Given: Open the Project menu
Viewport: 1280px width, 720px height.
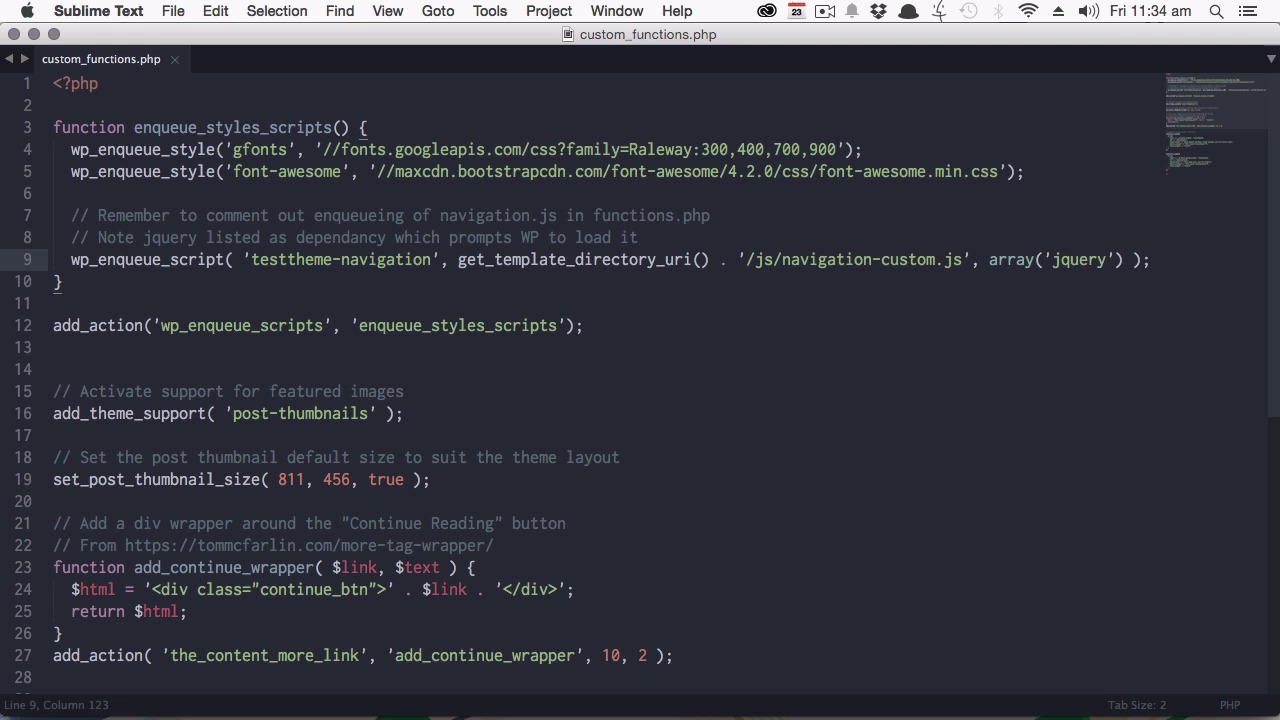Looking at the screenshot, I should tap(549, 11).
